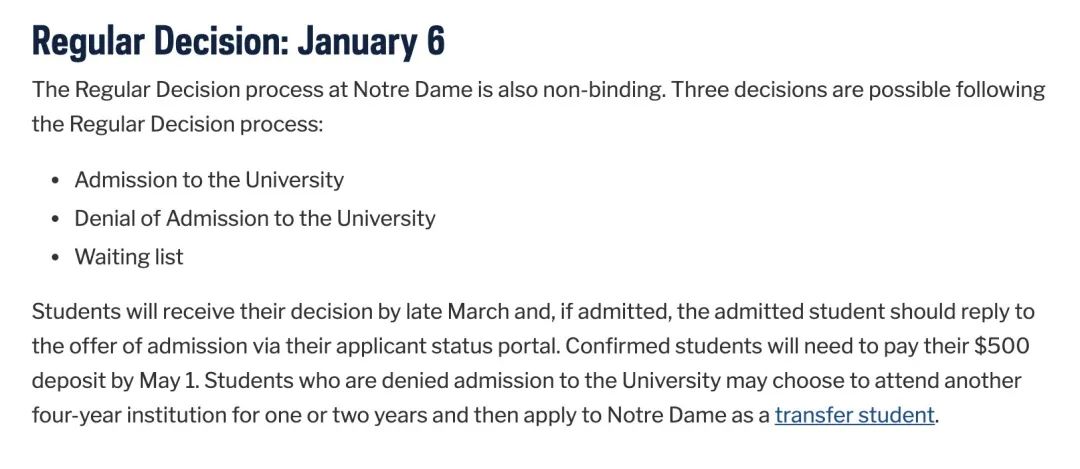The height and width of the screenshot is (469, 1080).
Task: Open the transfer student link
Action: click(x=854, y=414)
